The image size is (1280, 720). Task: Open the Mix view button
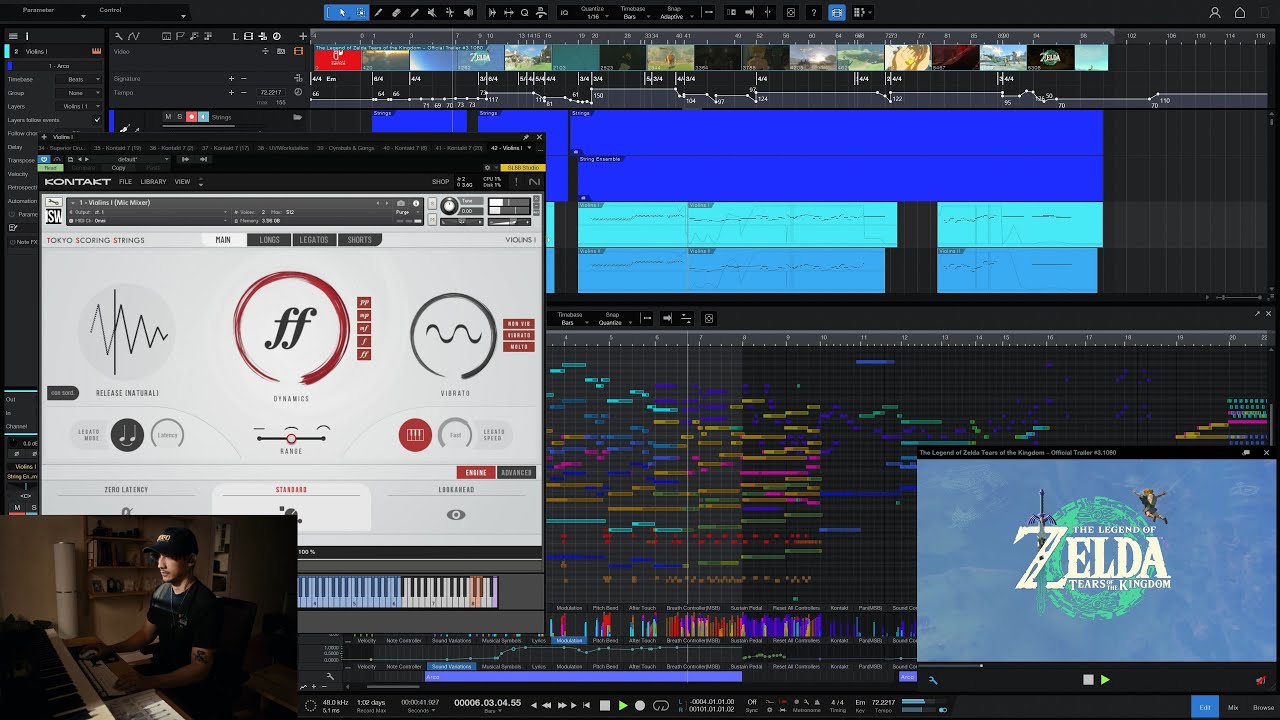(x=1233, y=707)
